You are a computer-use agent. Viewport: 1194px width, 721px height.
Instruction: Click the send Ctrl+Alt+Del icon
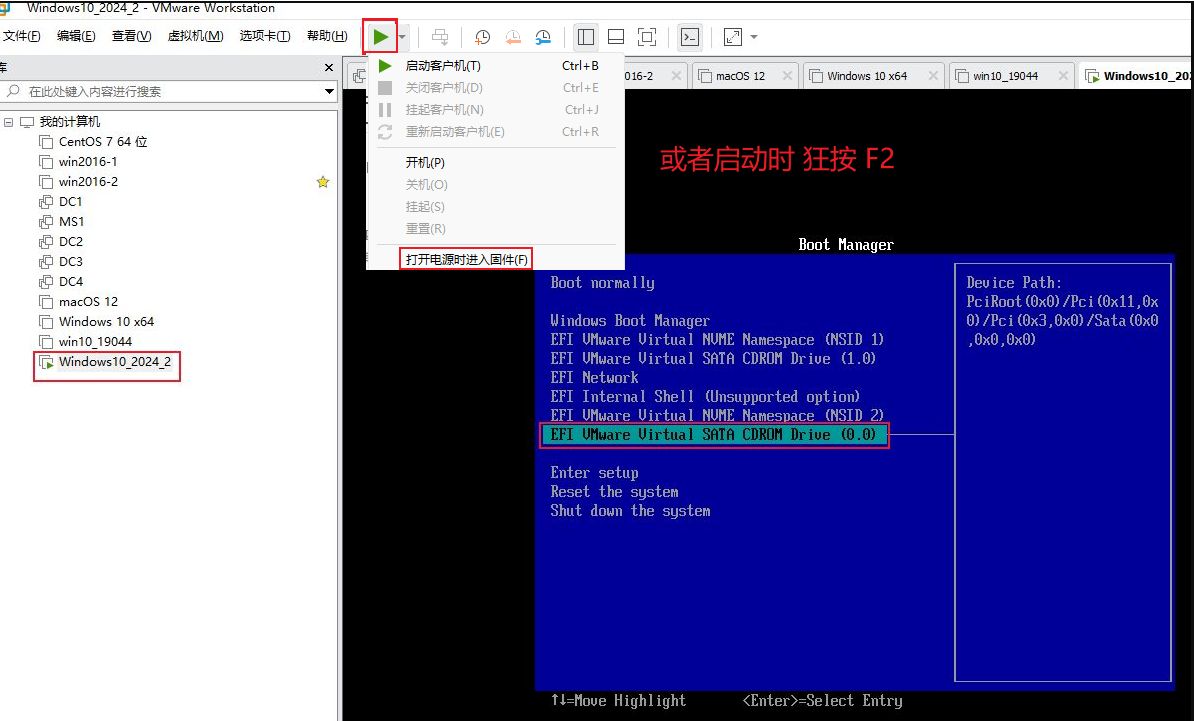(439, 37)
